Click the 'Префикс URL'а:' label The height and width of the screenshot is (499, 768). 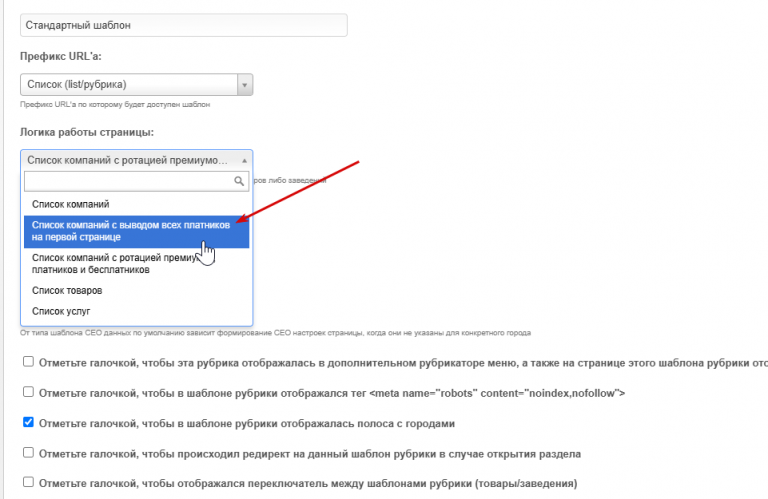tap(61, 56)
